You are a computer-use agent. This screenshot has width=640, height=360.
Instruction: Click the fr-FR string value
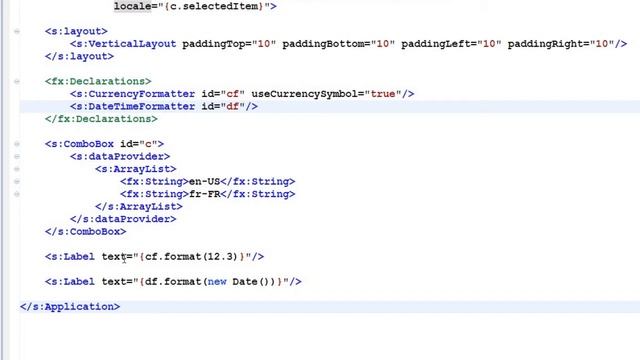tap(204, 194)
